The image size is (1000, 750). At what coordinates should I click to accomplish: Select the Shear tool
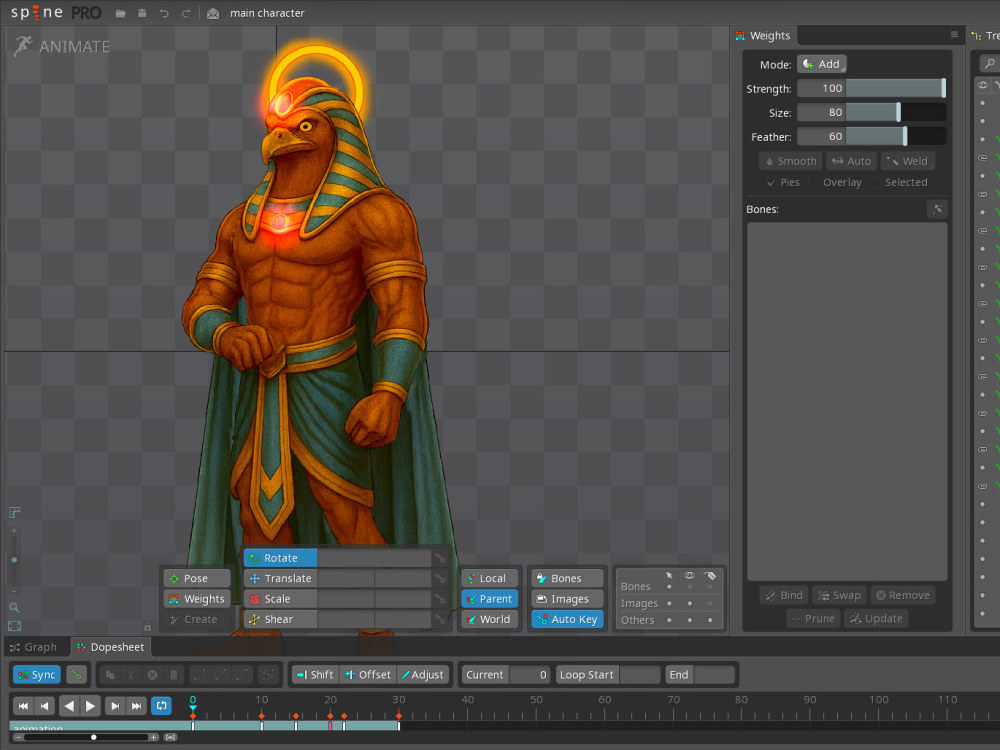click(281, 619)
